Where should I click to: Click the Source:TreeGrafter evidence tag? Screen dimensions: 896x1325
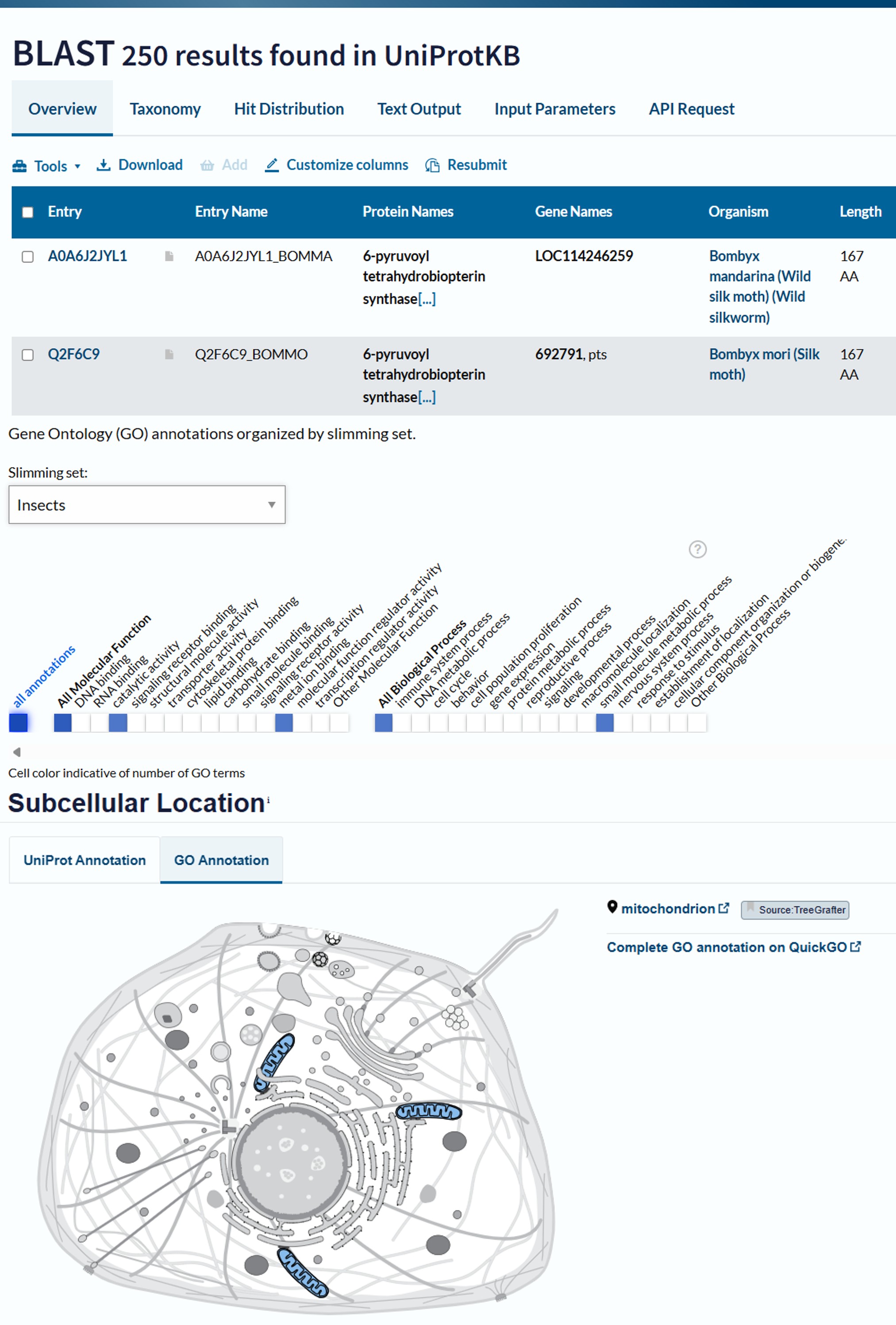(795, 910)
